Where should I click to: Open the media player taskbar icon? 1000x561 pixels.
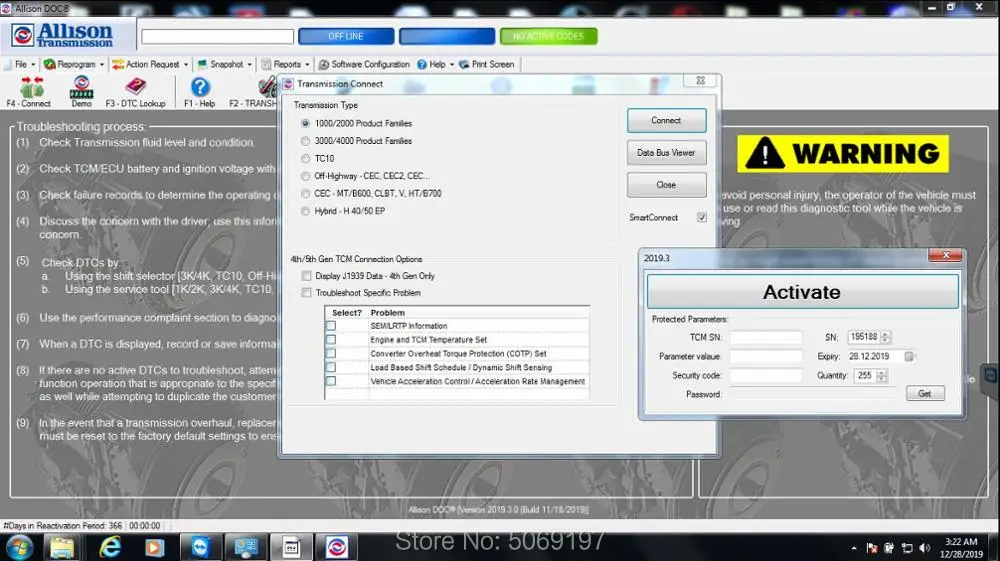coord(154,547)
